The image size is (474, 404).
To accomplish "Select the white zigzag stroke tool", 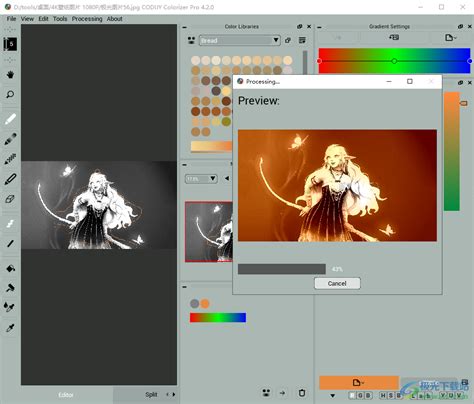I will [x=10, y=224].
